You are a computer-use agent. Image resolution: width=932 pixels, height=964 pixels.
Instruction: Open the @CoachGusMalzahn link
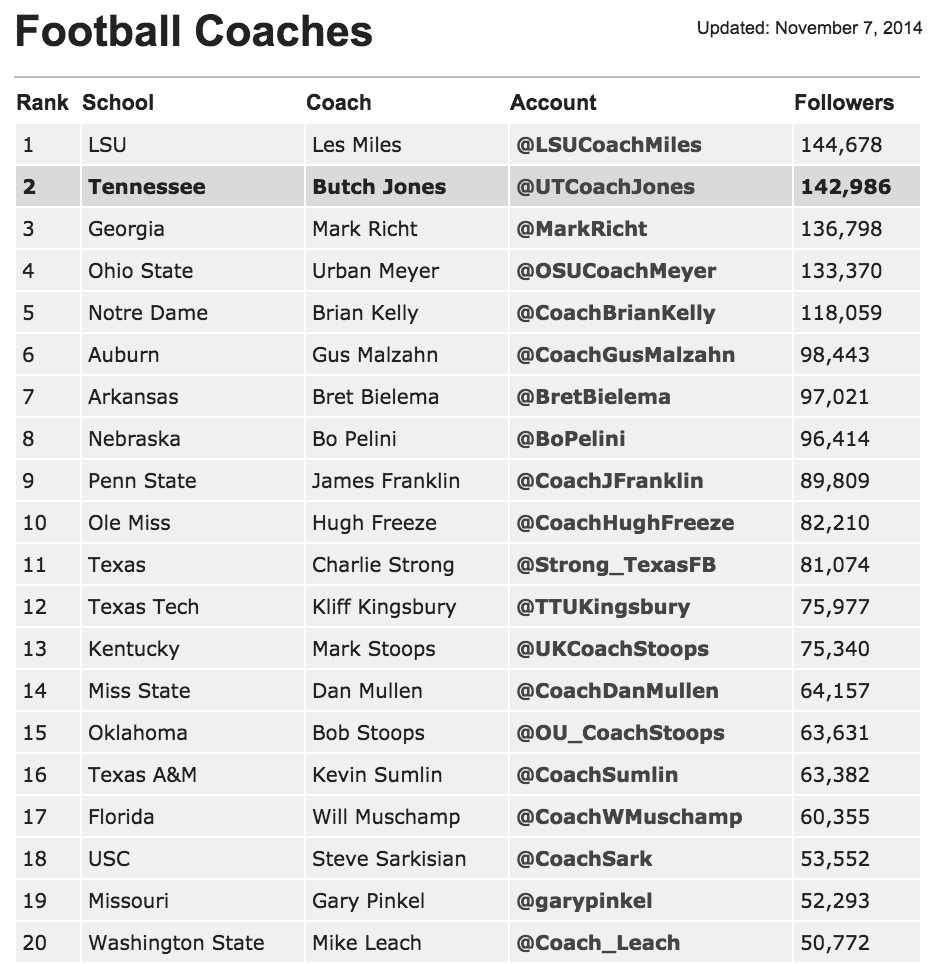pos(625,355)
